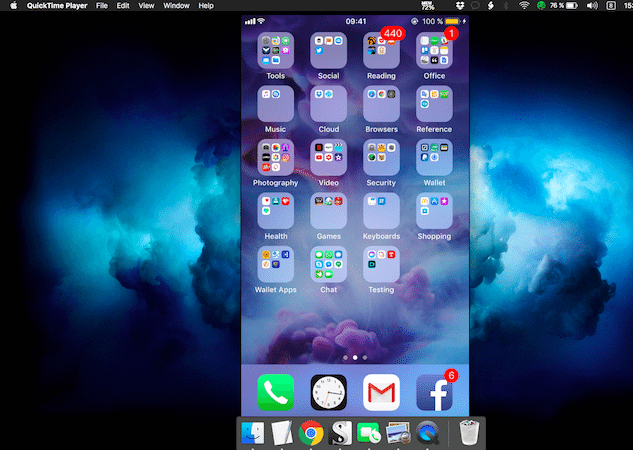Open the View menu
Screen dimensions: 633x450
146,6
